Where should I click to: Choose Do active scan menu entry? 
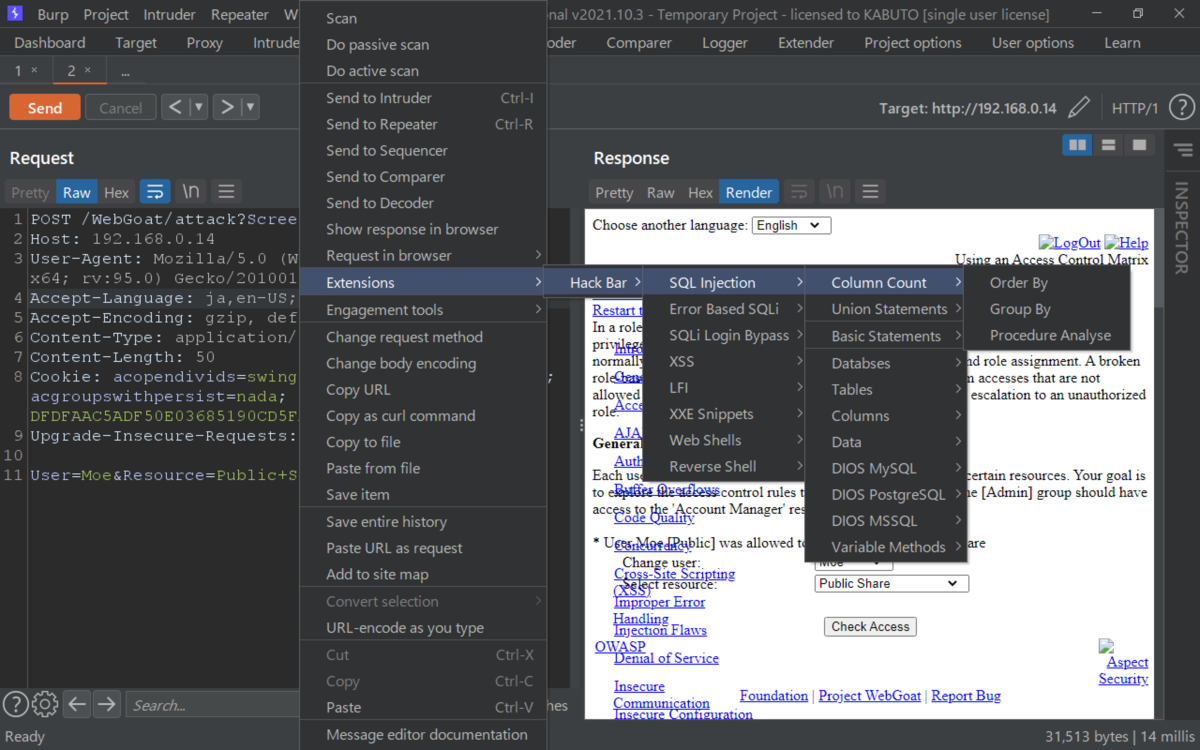tap(423, 71)
